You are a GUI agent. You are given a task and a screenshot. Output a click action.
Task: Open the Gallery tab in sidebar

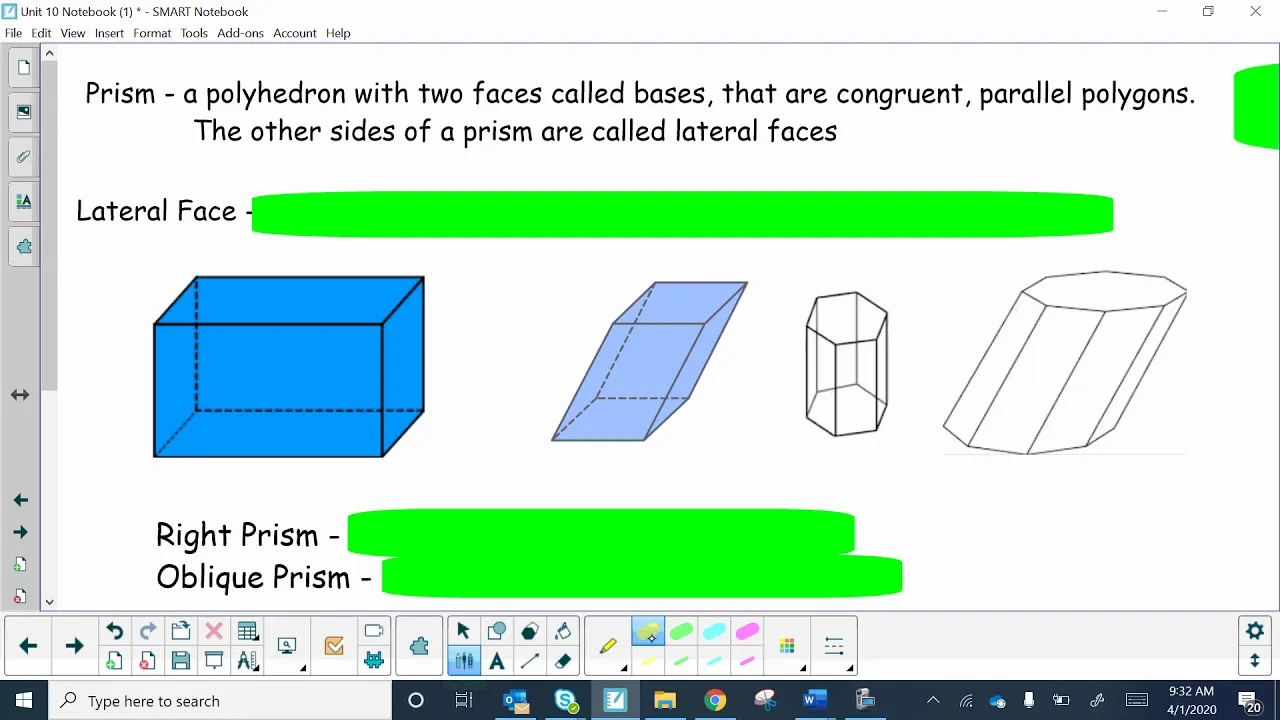click(x=24, y=112)
